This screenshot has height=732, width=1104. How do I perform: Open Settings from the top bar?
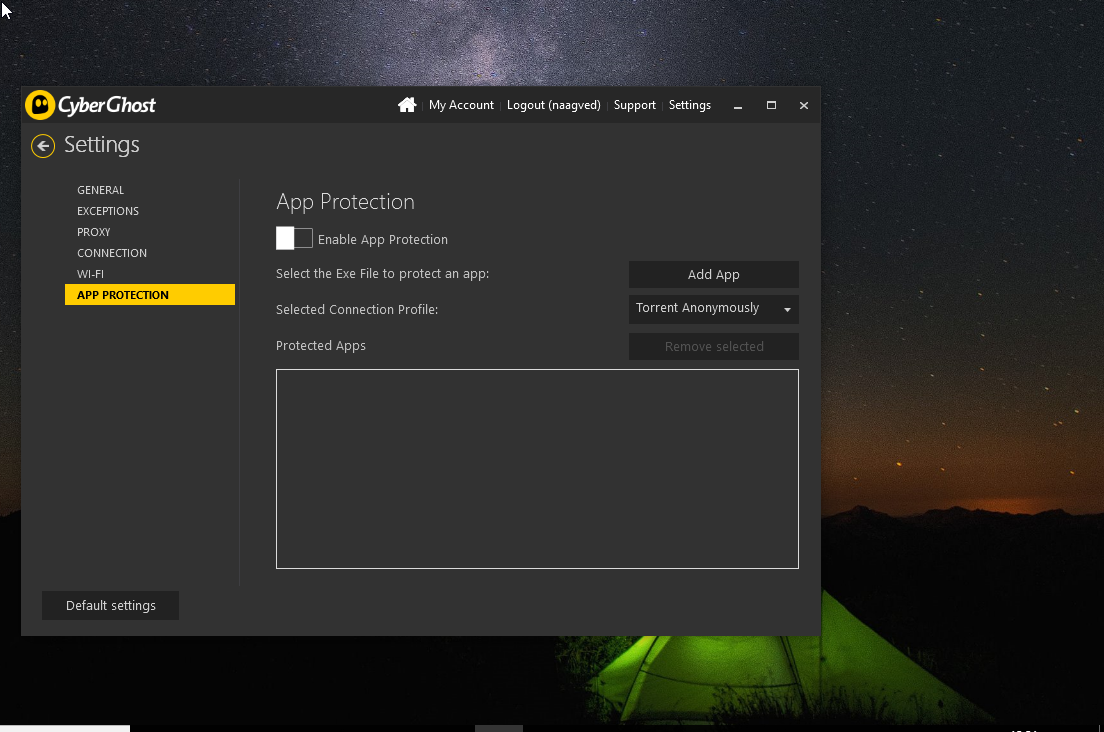(x=689, y=105)
